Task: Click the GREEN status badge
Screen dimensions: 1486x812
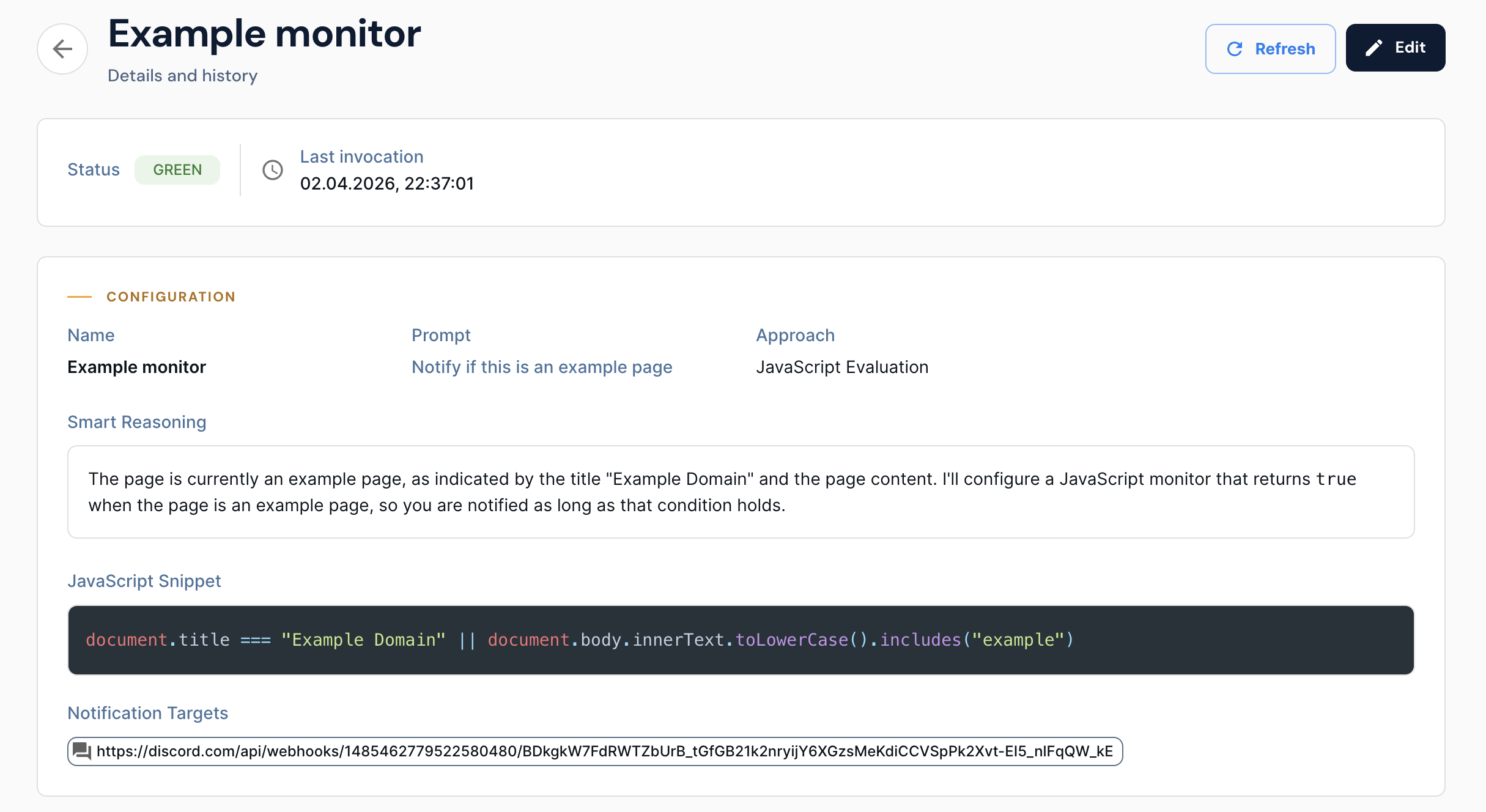Action: coord(177,170)
